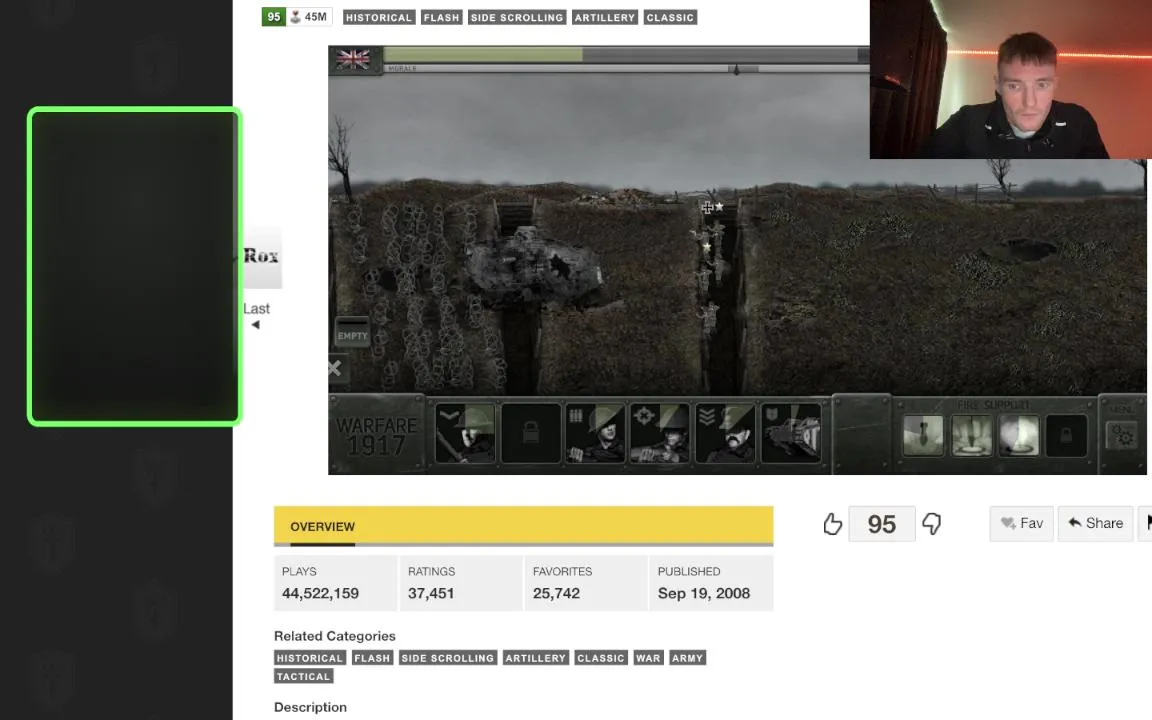The height and width of the screenshot is (720, 1152).
Task: Open top FLASH tag
Action: (x=442, y=18)
